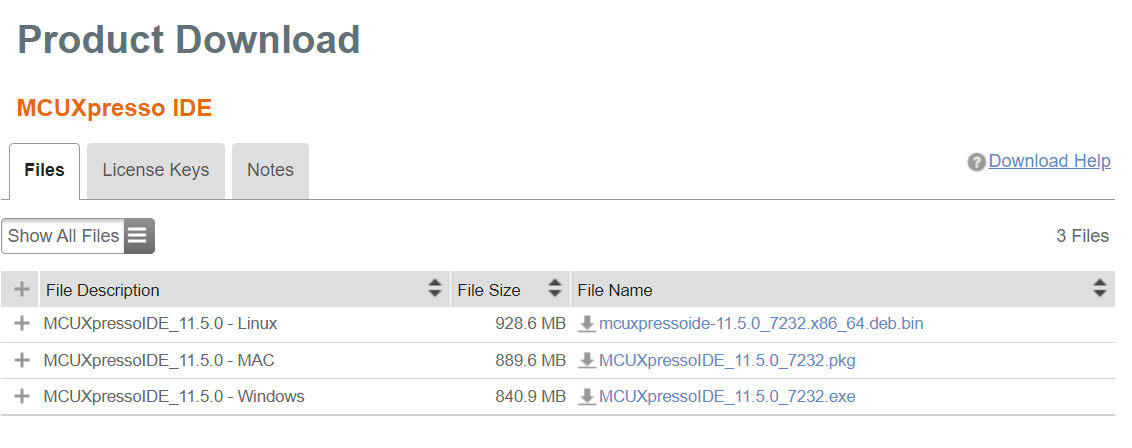The height and width of the screenshot is (448, 1132).
Task: Expand the MCUXpressoIDE Linux row details
Action: (x=21, y=324)
